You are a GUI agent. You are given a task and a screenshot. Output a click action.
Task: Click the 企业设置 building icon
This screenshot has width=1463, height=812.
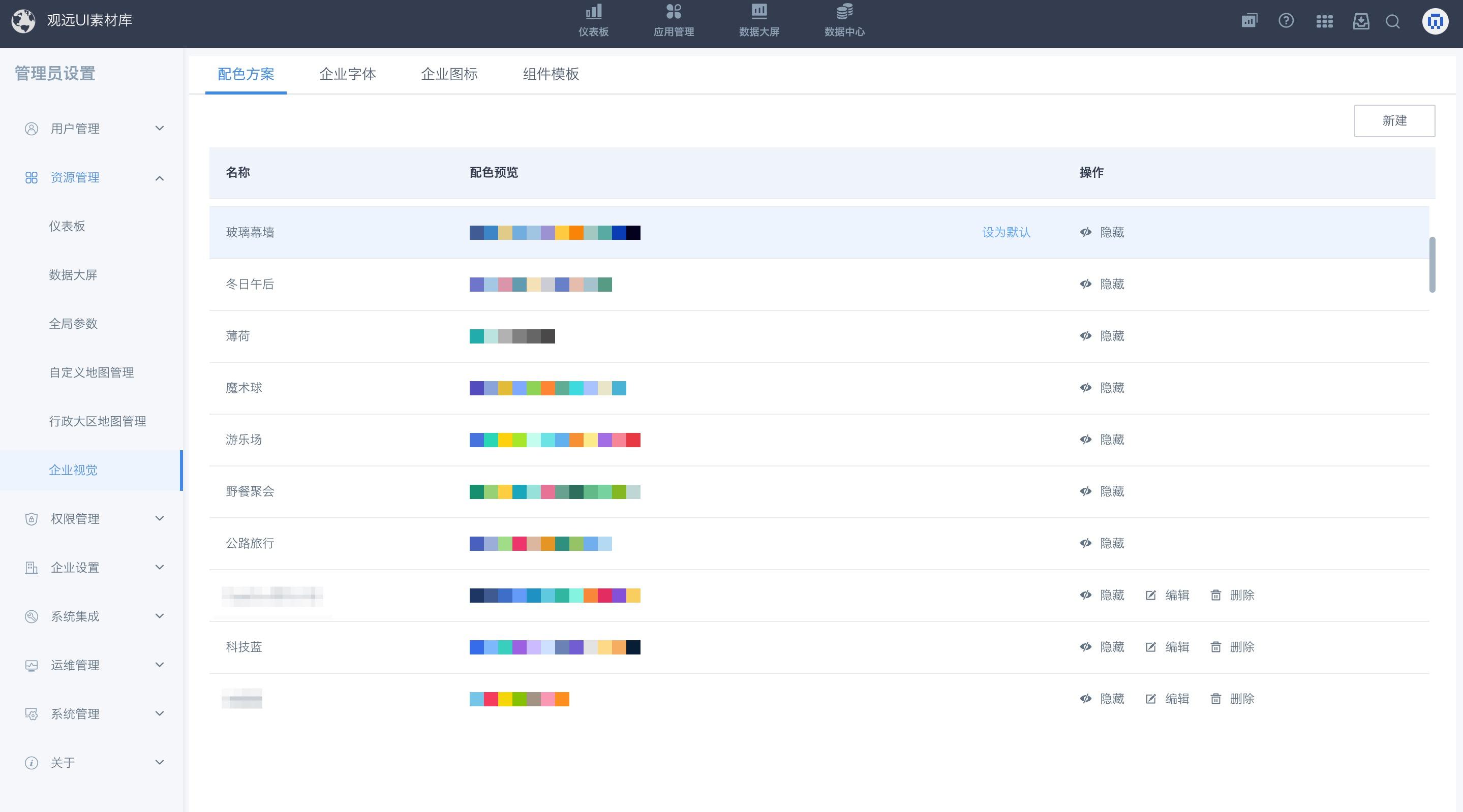tap(31, 568)
